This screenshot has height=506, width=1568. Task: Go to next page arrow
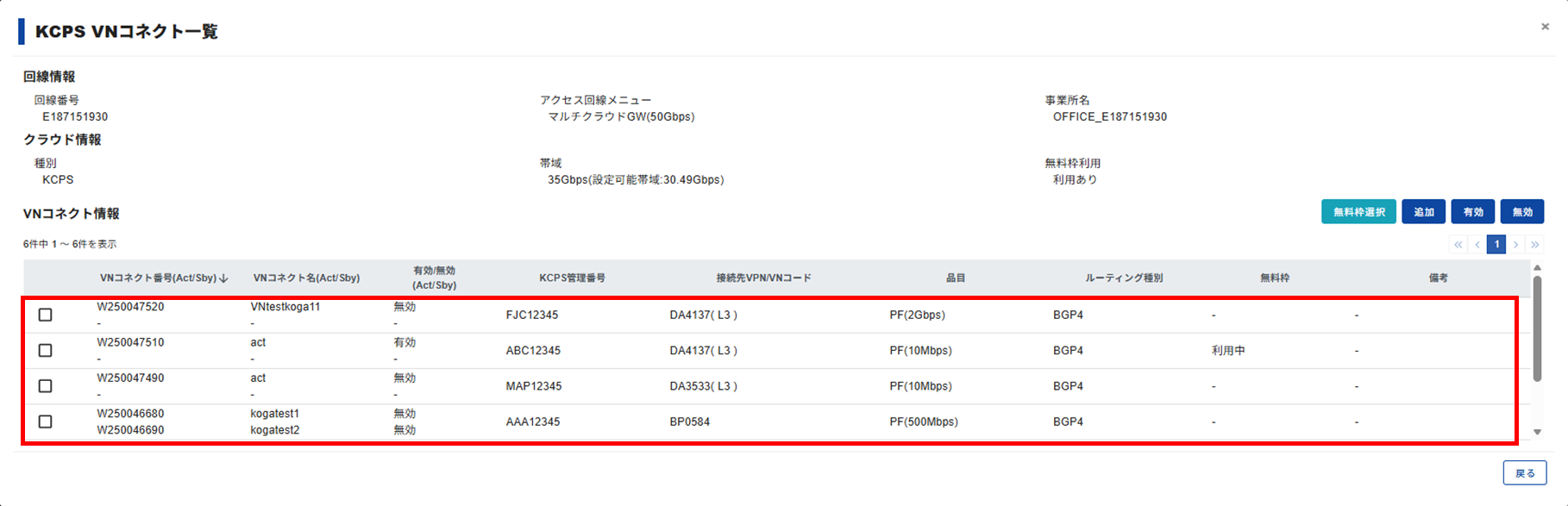pyautogui.click(x=1515, y=245)
